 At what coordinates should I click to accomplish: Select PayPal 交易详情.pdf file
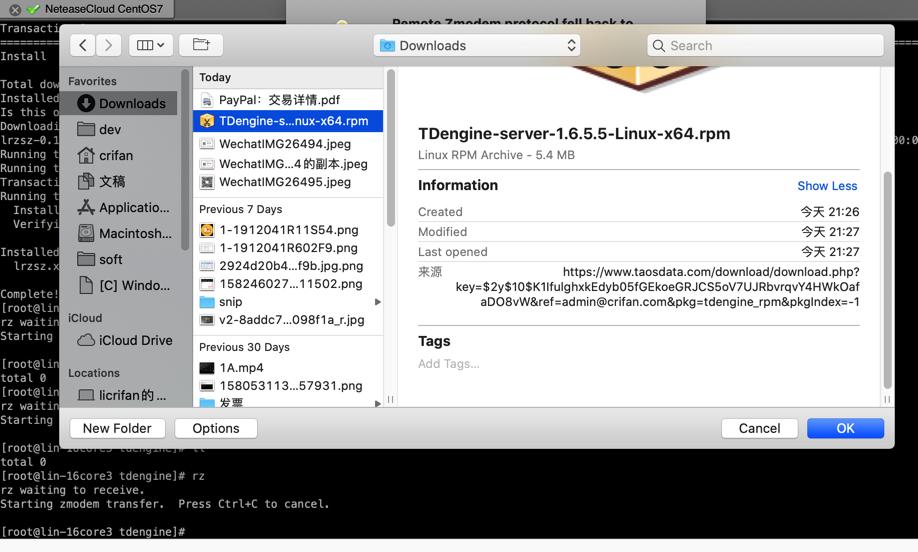click(288, 100)
